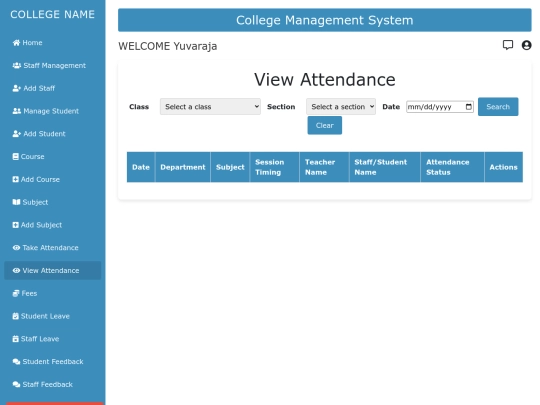
Task: Open the user profile account icon
Action: tap(526, 45)
